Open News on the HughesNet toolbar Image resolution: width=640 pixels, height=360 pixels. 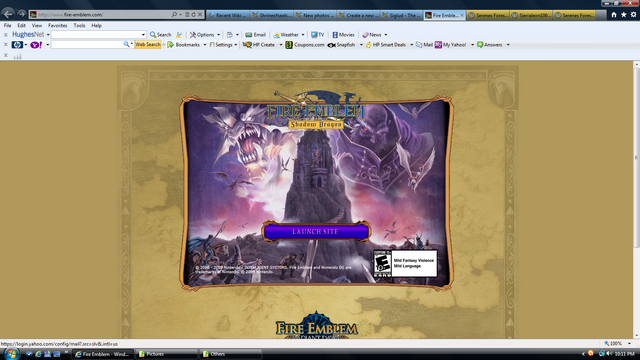click(x=372, y=35)
